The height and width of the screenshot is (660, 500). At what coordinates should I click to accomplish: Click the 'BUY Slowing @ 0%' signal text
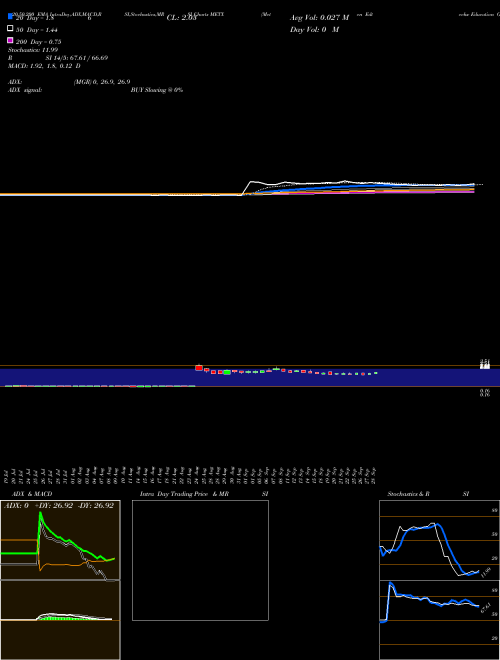pos(157,90)
